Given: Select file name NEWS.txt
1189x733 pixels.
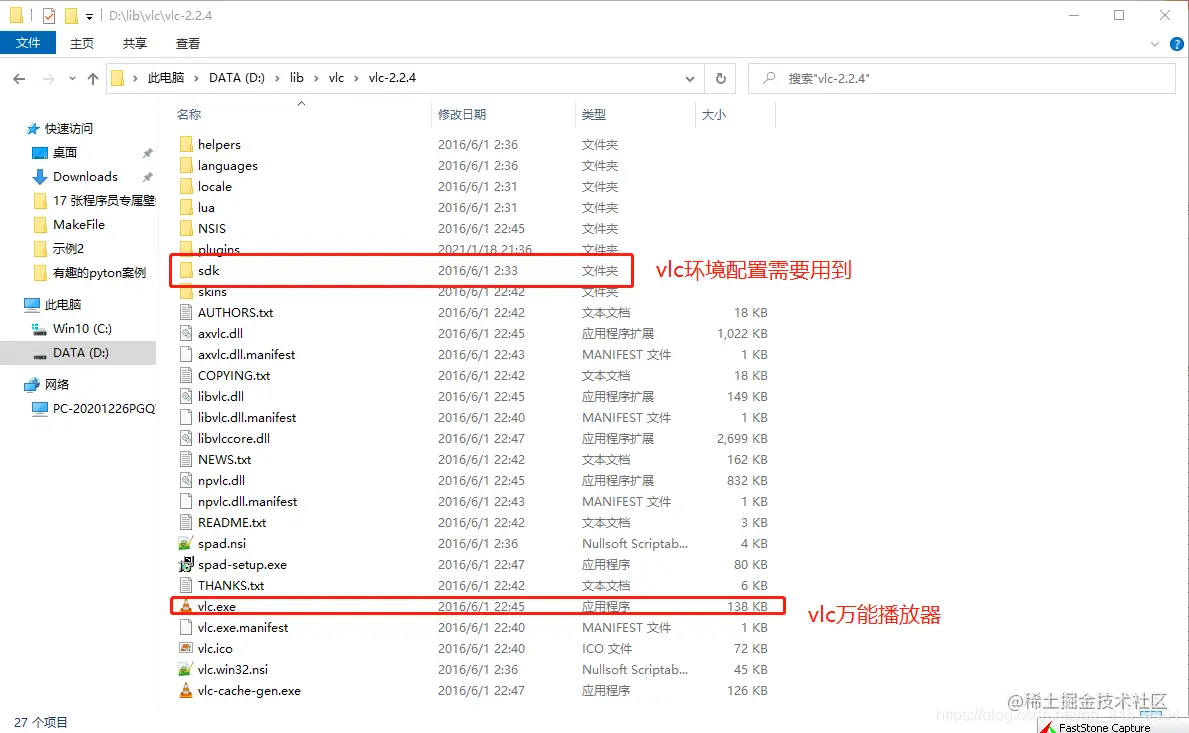Looking at the screenshot, I should coord(224,459).
